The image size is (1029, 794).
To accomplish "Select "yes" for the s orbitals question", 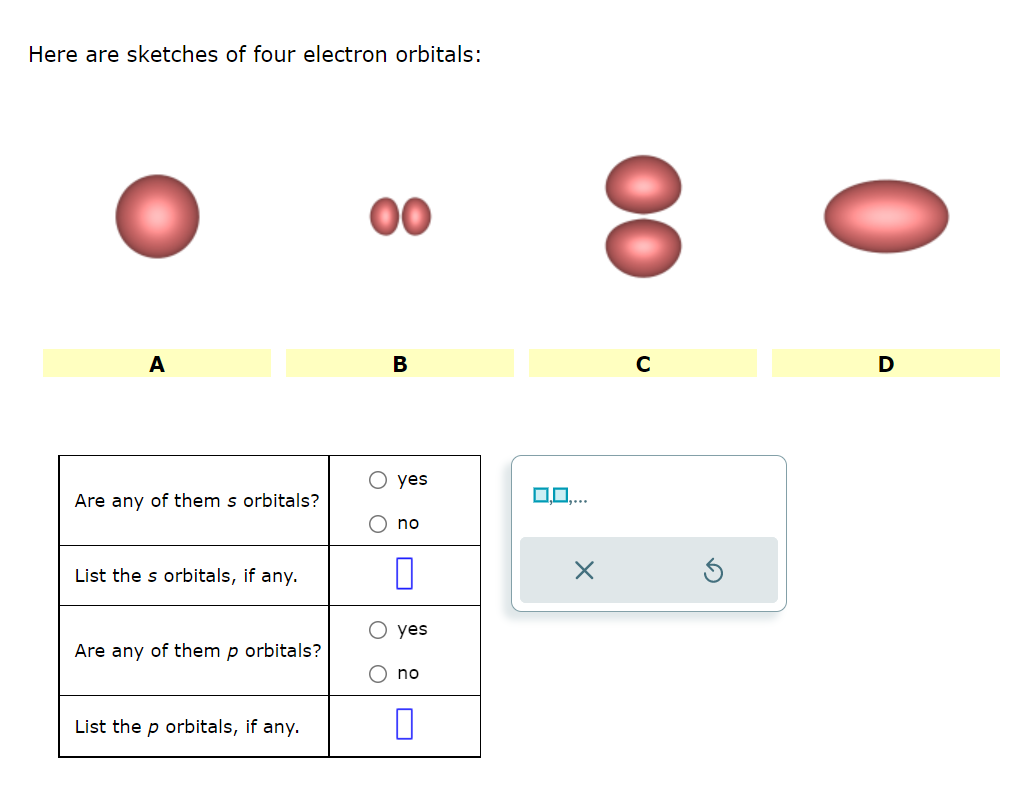I will click(378, 479).
